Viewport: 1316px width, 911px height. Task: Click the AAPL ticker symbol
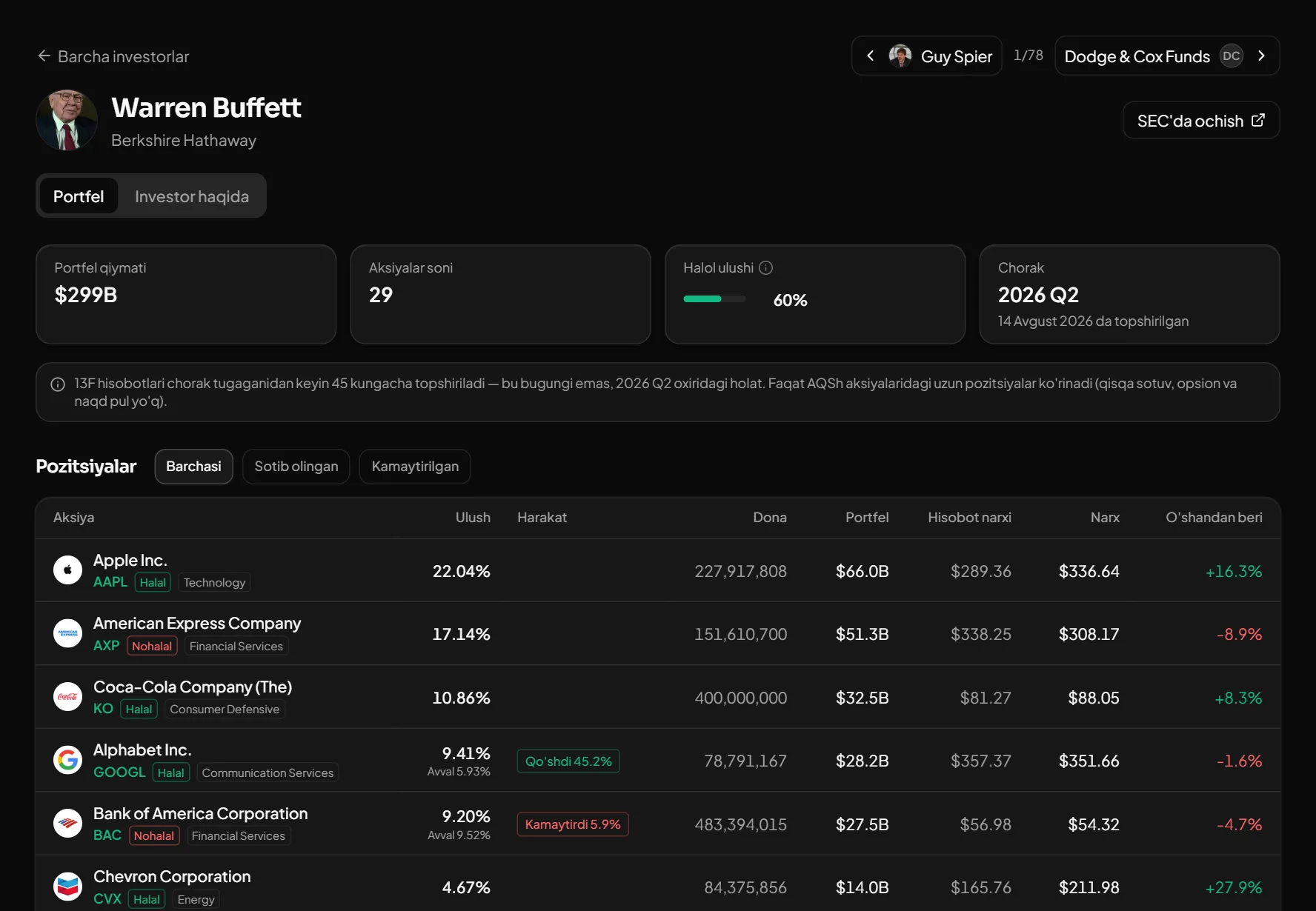click(110, 582)
